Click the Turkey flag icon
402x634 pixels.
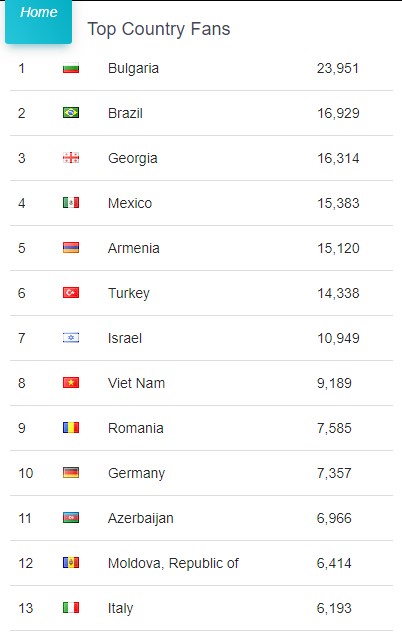click(x=71, y=292)
